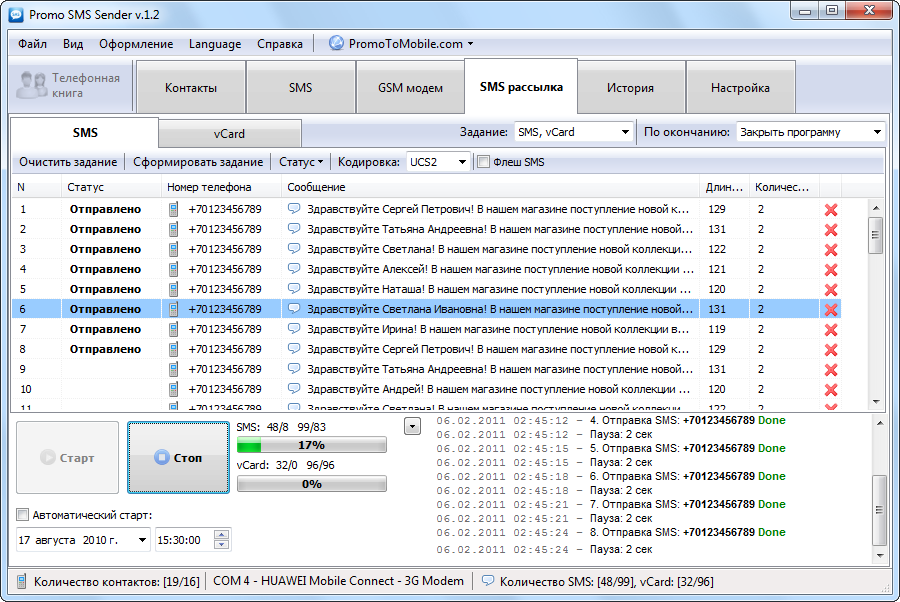Viewport: 900px width, 602px height.
Task: Enable the Флеш SMS checkbox
Action: [483, 162]
